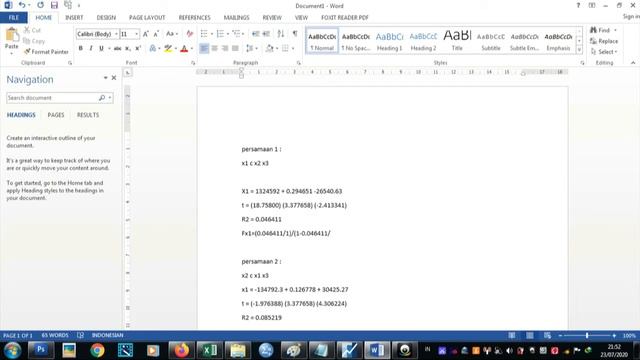The height and width of the screenshot is (360, 640).
Task: Apply the Heading 1 style
Action: (x=389, y=41)
